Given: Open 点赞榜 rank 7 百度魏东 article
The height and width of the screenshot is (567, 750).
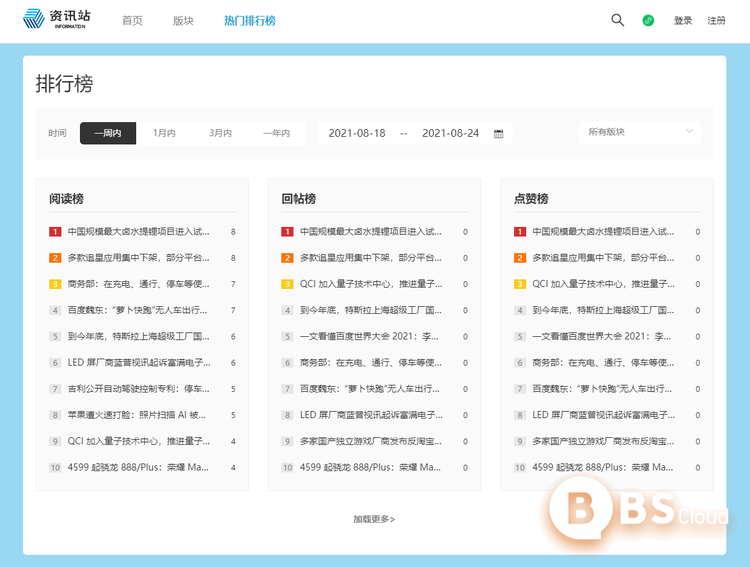Looking at the screenshot, I should (602, 389).
